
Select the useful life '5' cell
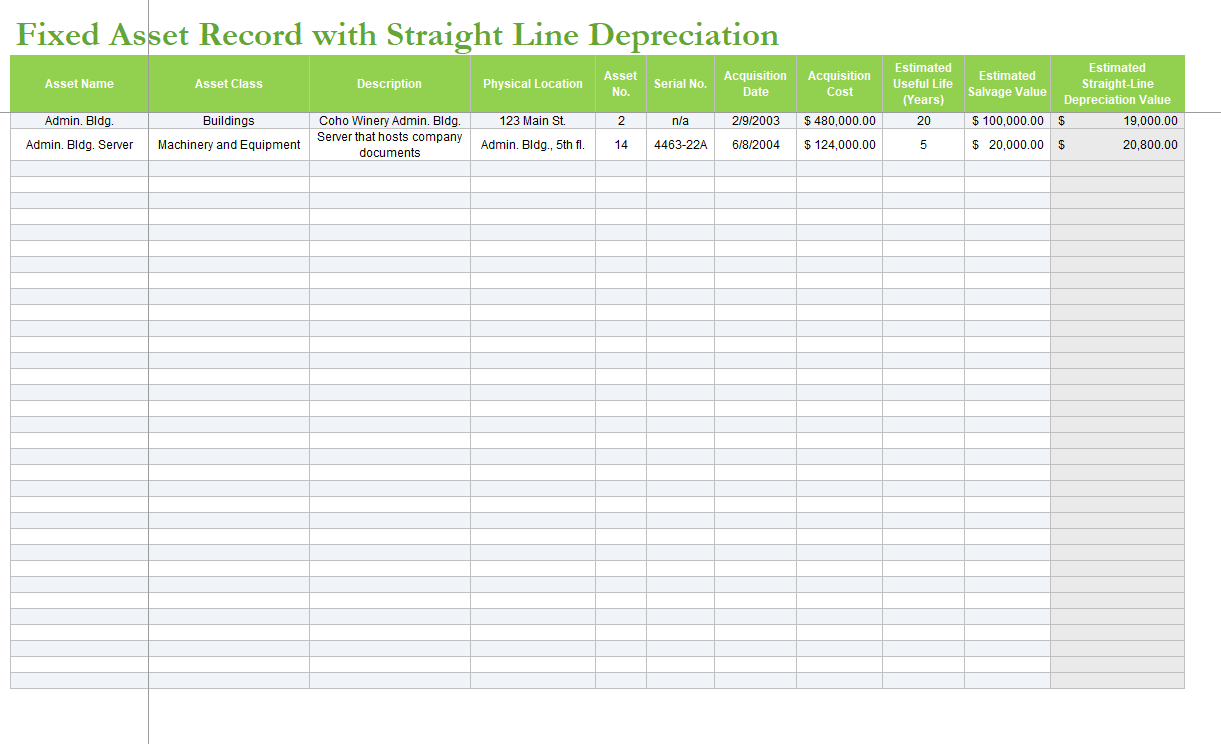pyautogui.click(x=923, y=145)
